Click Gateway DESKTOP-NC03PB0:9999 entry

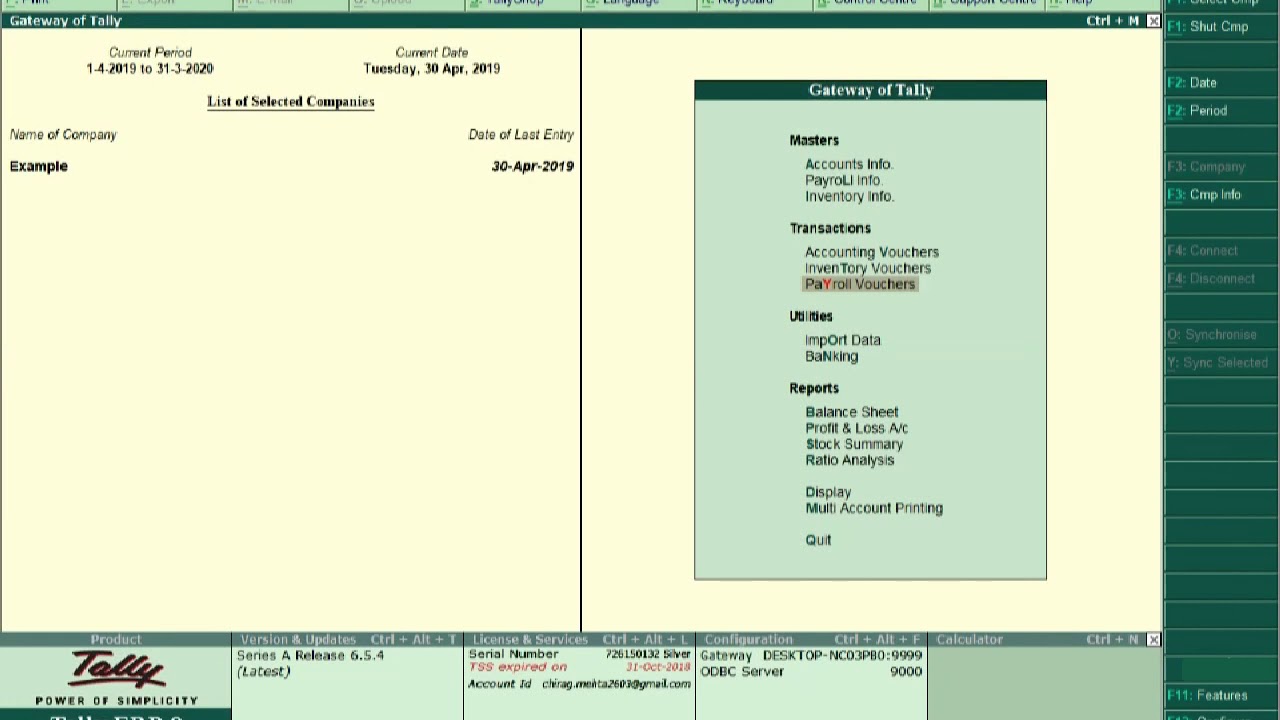811,655
